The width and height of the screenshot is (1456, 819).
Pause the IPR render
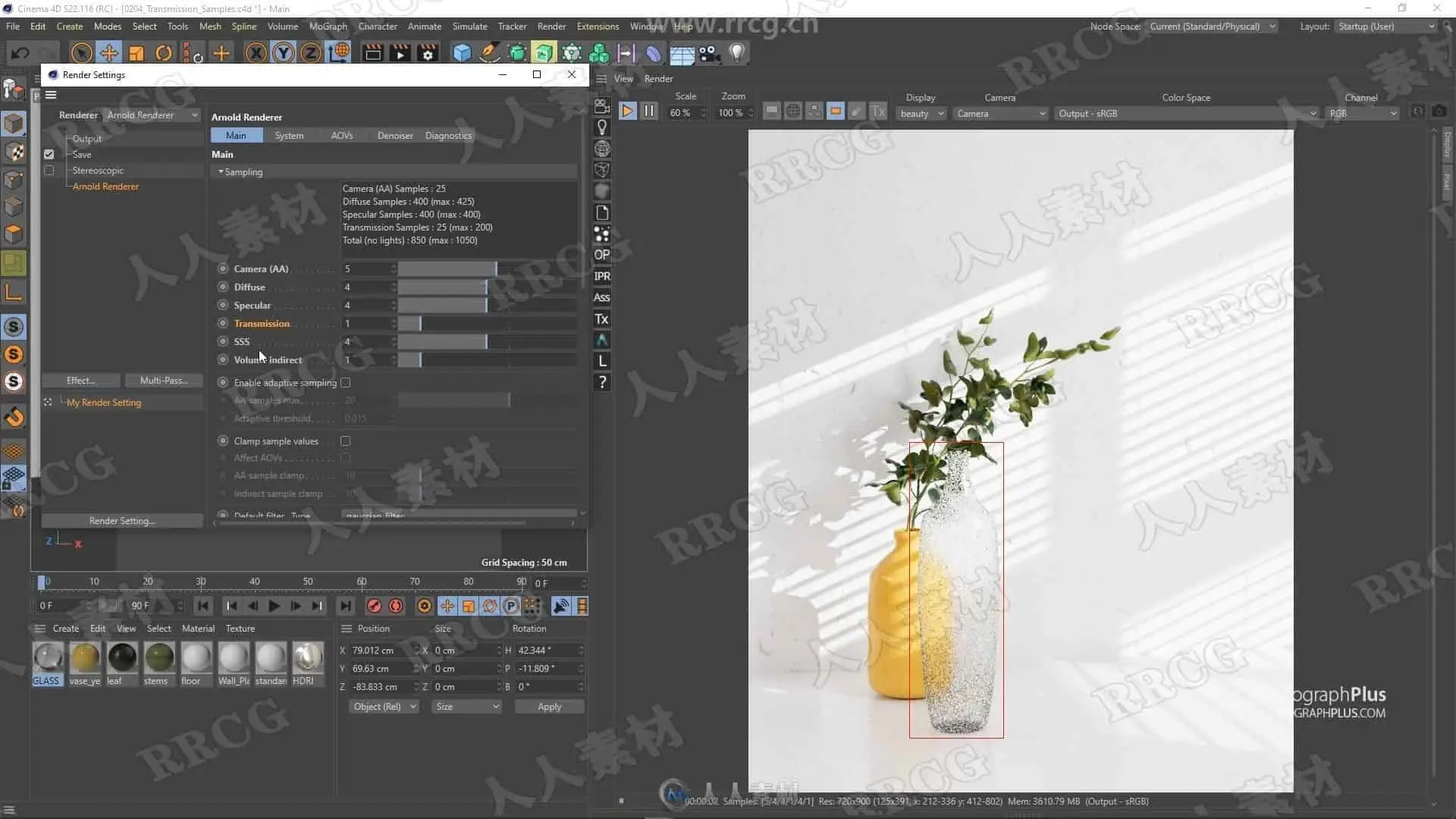click(649, 111)
